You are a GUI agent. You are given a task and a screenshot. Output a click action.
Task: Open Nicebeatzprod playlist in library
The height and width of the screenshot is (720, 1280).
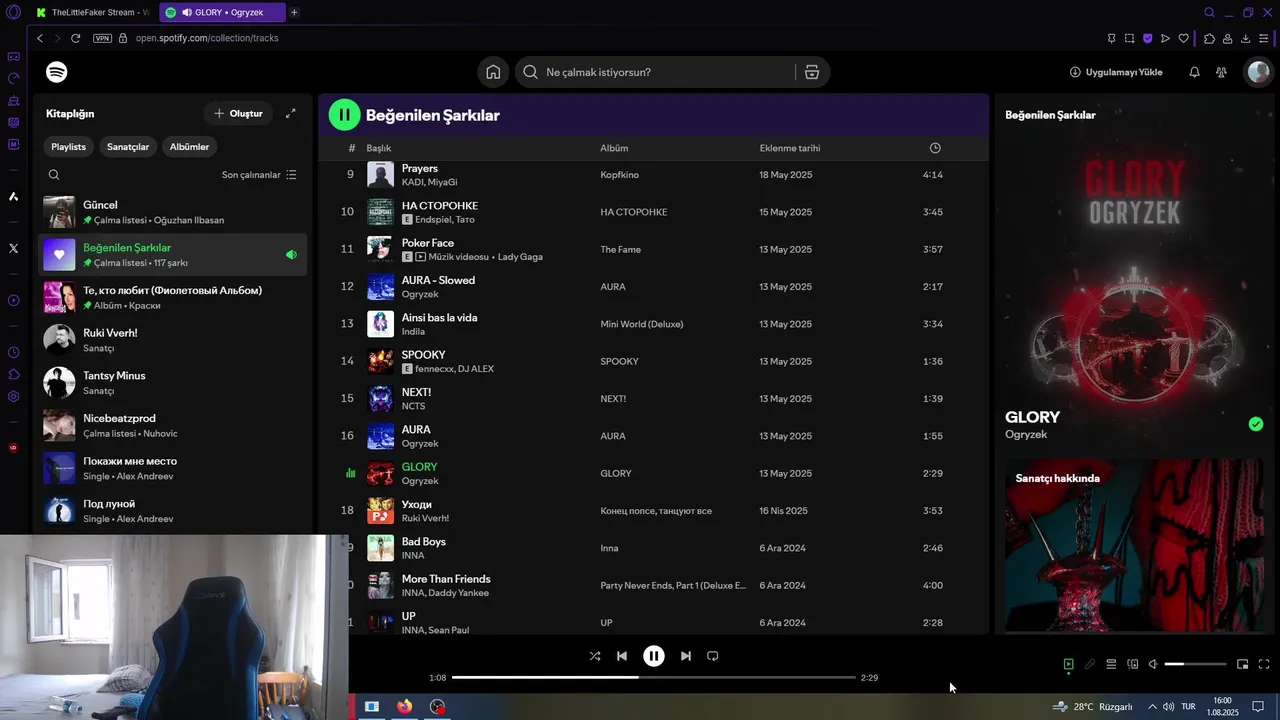[173, 425]
